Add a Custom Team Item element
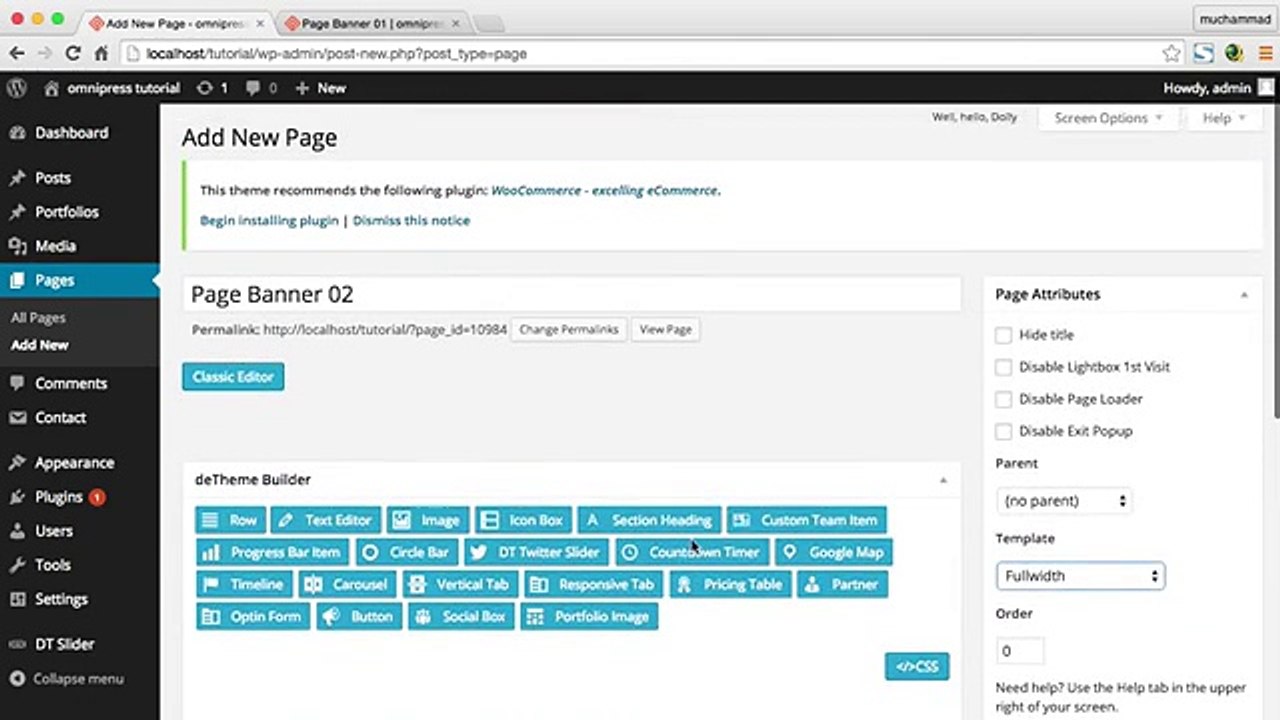Viewport: 1280px width, 720px height. click(x=806, y=520)
